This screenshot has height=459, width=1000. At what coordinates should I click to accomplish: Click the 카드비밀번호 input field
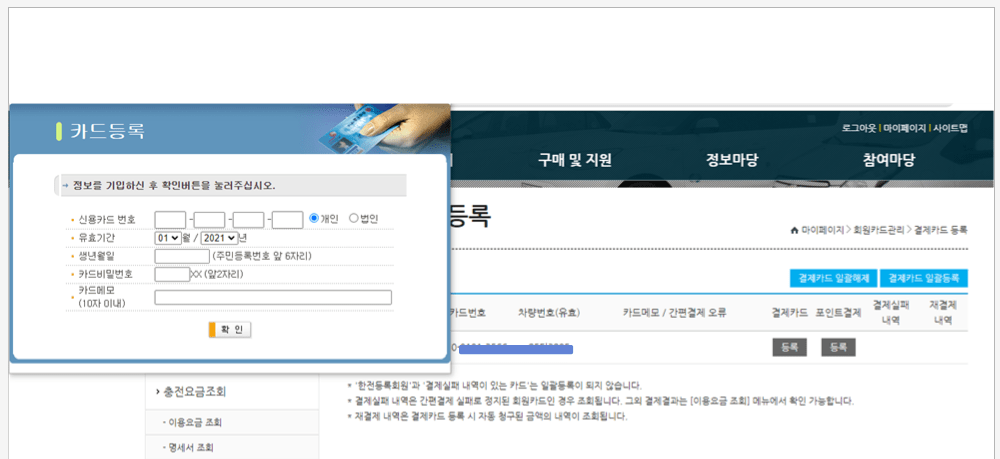click(172, 274)
